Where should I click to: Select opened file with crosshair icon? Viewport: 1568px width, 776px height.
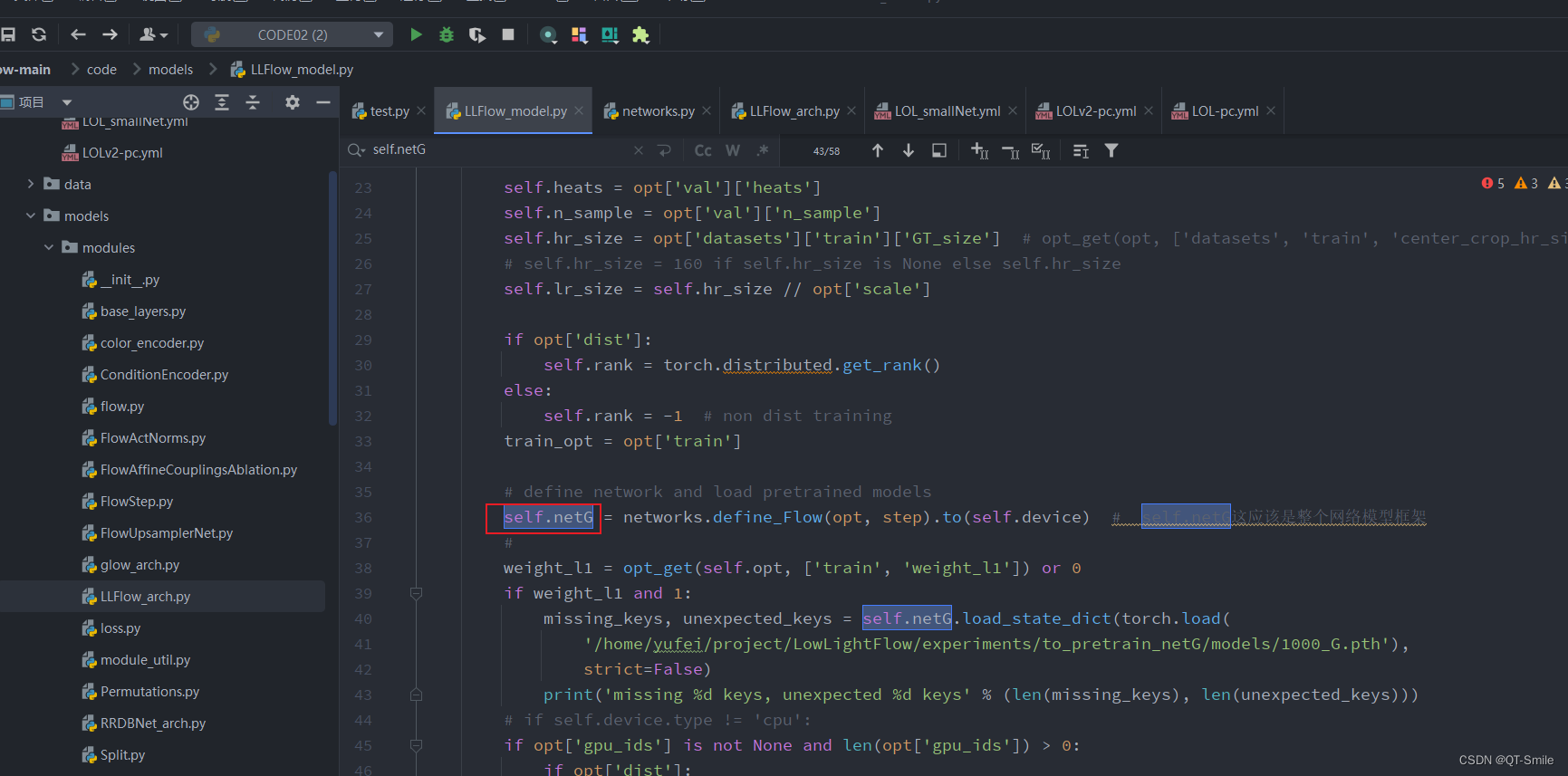tap(191, 102)
